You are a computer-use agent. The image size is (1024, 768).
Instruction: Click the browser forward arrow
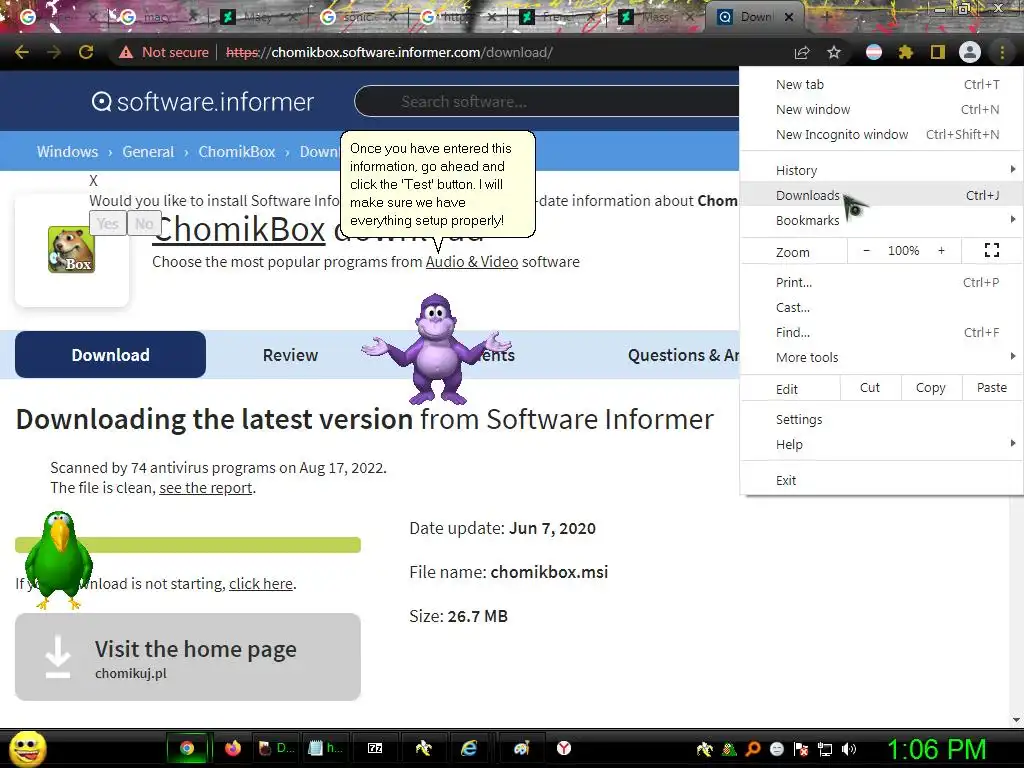click(54, 52)
